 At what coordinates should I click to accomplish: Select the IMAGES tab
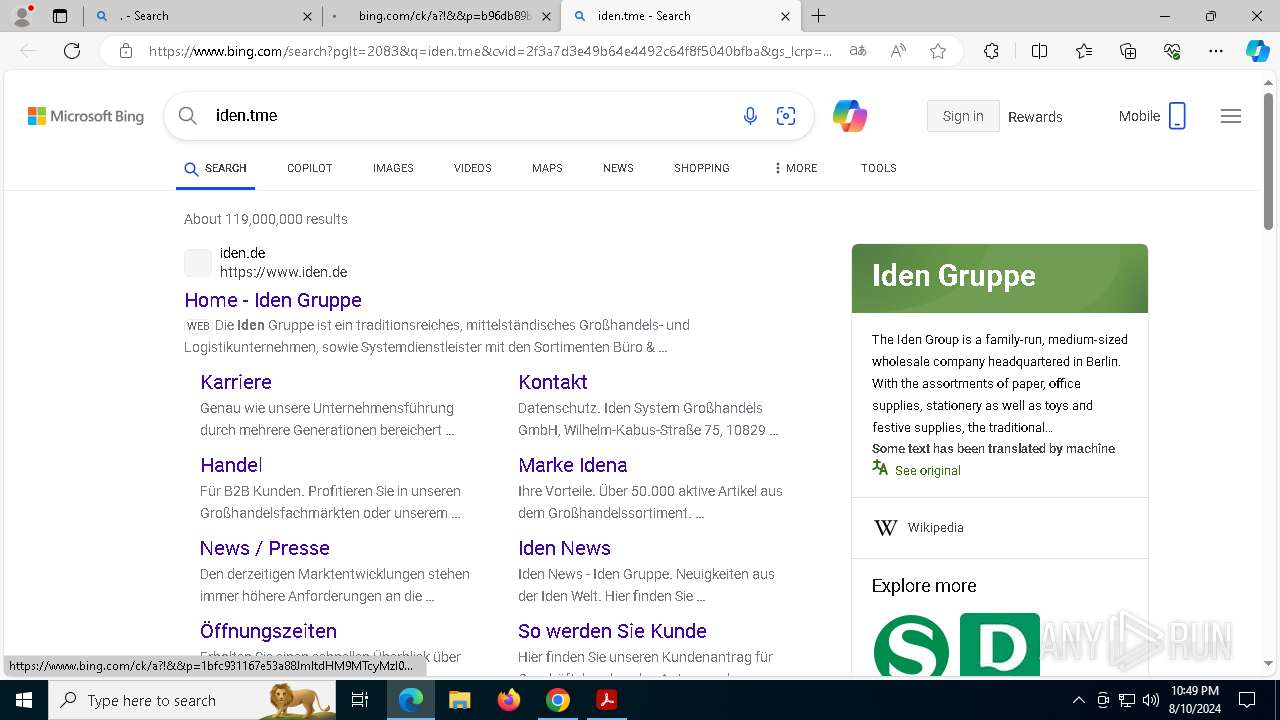click(x=393, y=168)
